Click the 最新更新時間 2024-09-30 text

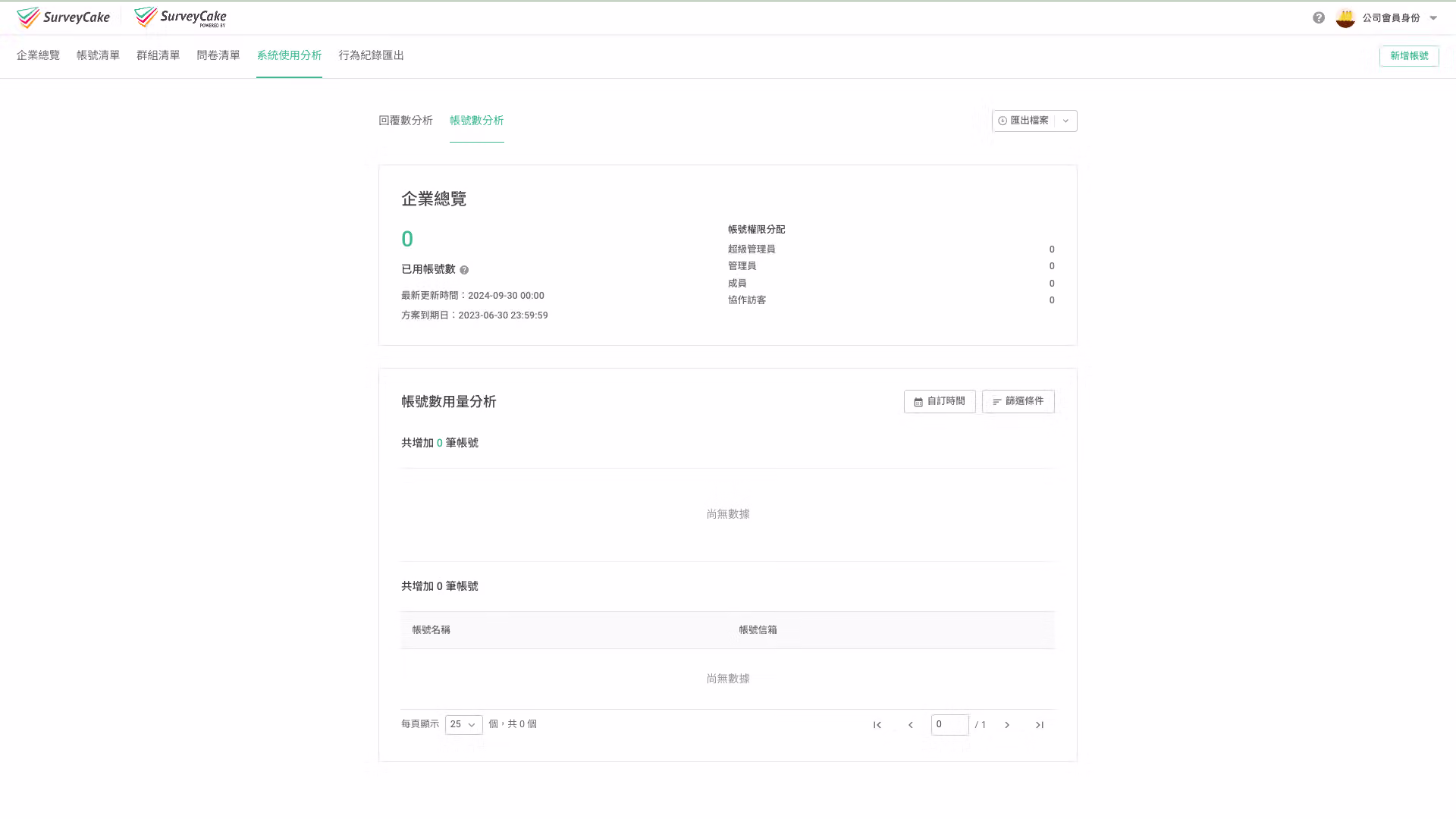(472, 296)
